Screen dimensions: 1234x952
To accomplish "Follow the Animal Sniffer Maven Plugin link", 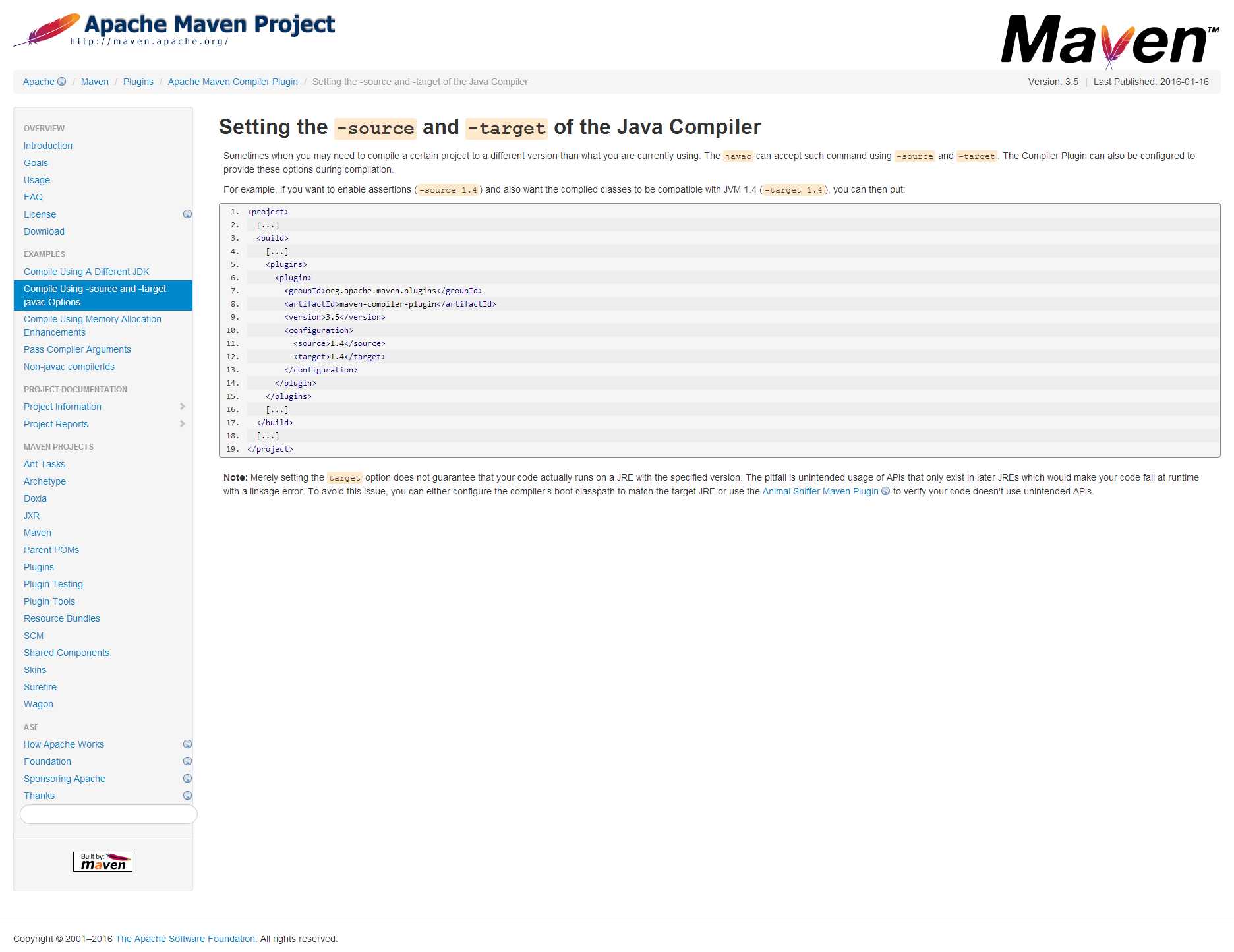I will [x=821, y=491].
